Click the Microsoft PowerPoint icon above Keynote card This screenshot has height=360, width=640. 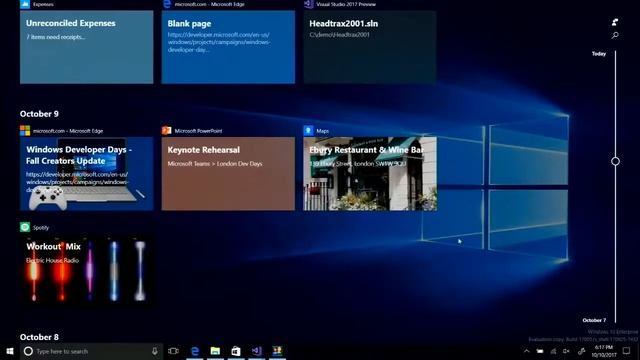click(167, 131)
